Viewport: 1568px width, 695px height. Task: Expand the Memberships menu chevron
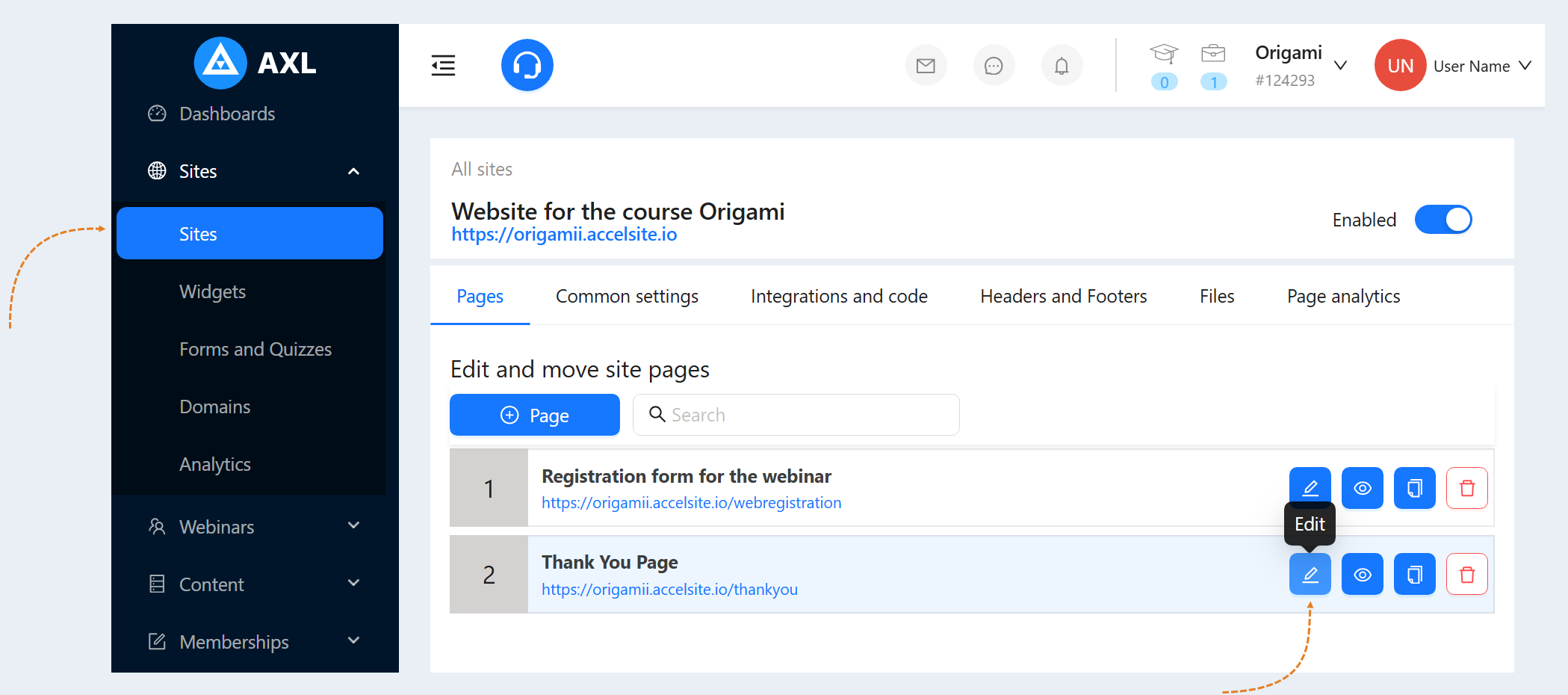pos(354,640)
